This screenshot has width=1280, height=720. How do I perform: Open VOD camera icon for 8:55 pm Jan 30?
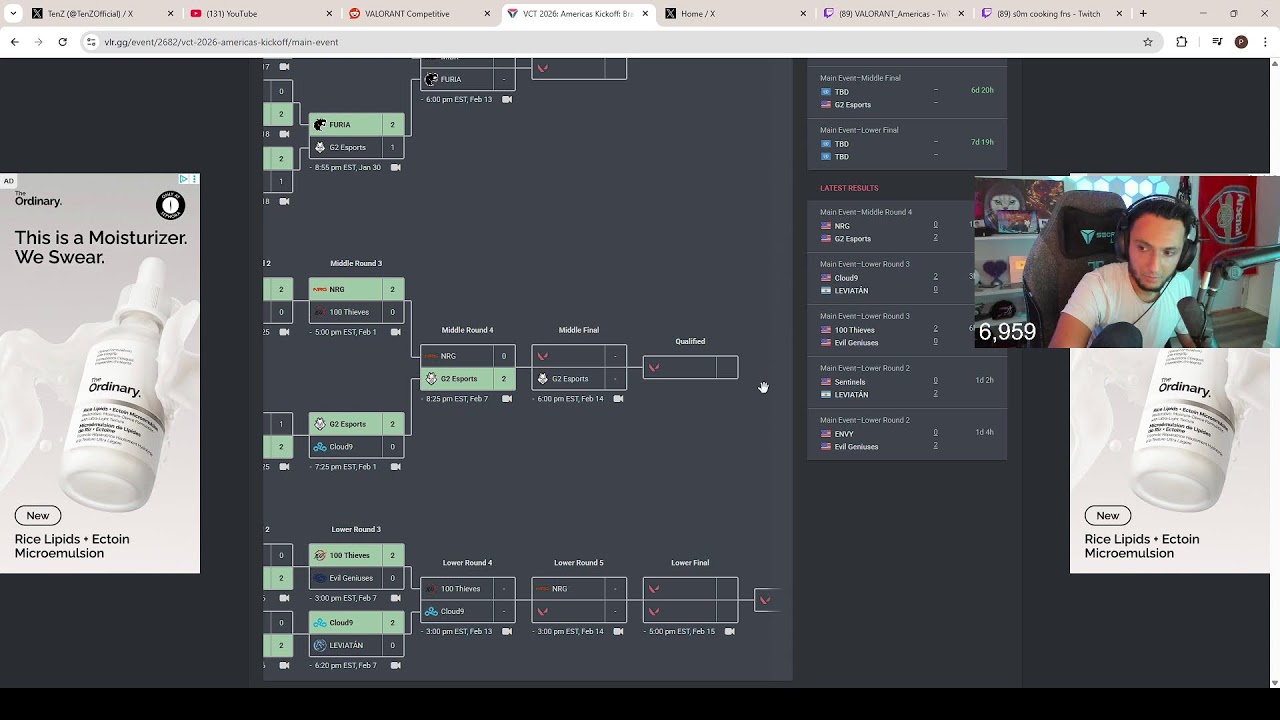(x=396, y=167)
